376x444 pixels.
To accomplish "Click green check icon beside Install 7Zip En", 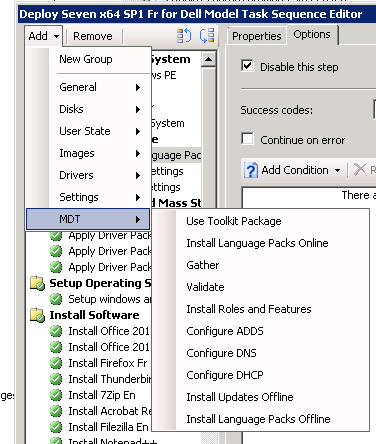I will [56, 395].
